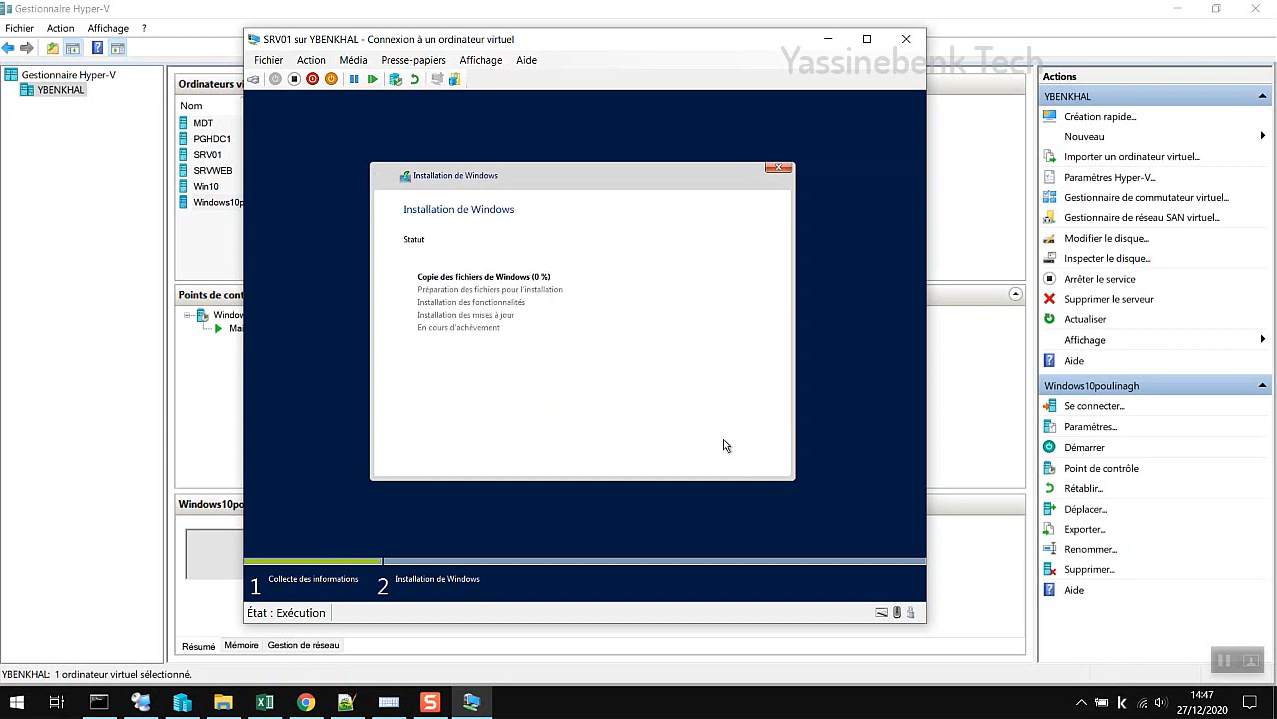Open Google Chrome from the taskbar

(306, 702)
